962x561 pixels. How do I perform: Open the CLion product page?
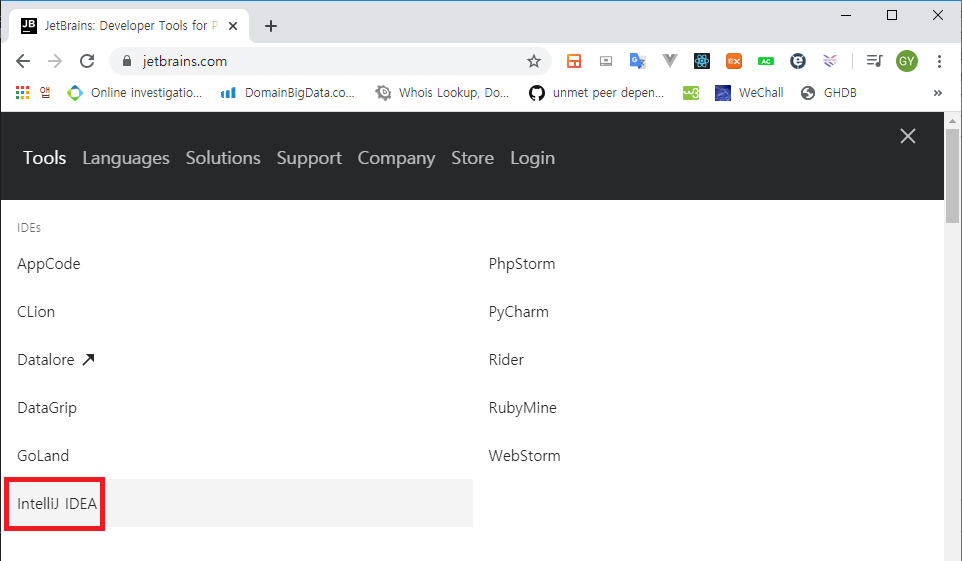36,312
